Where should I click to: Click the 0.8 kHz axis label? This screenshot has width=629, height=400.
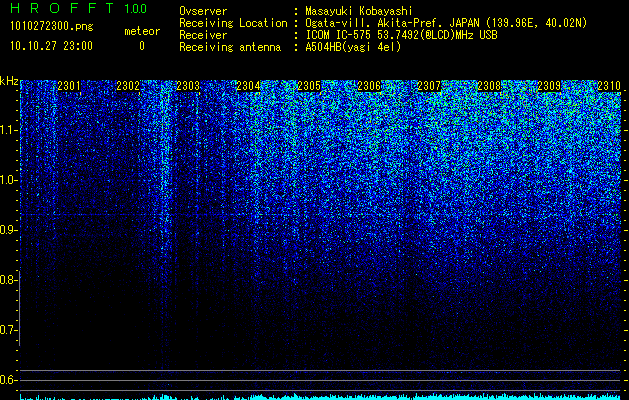(9, 280)
